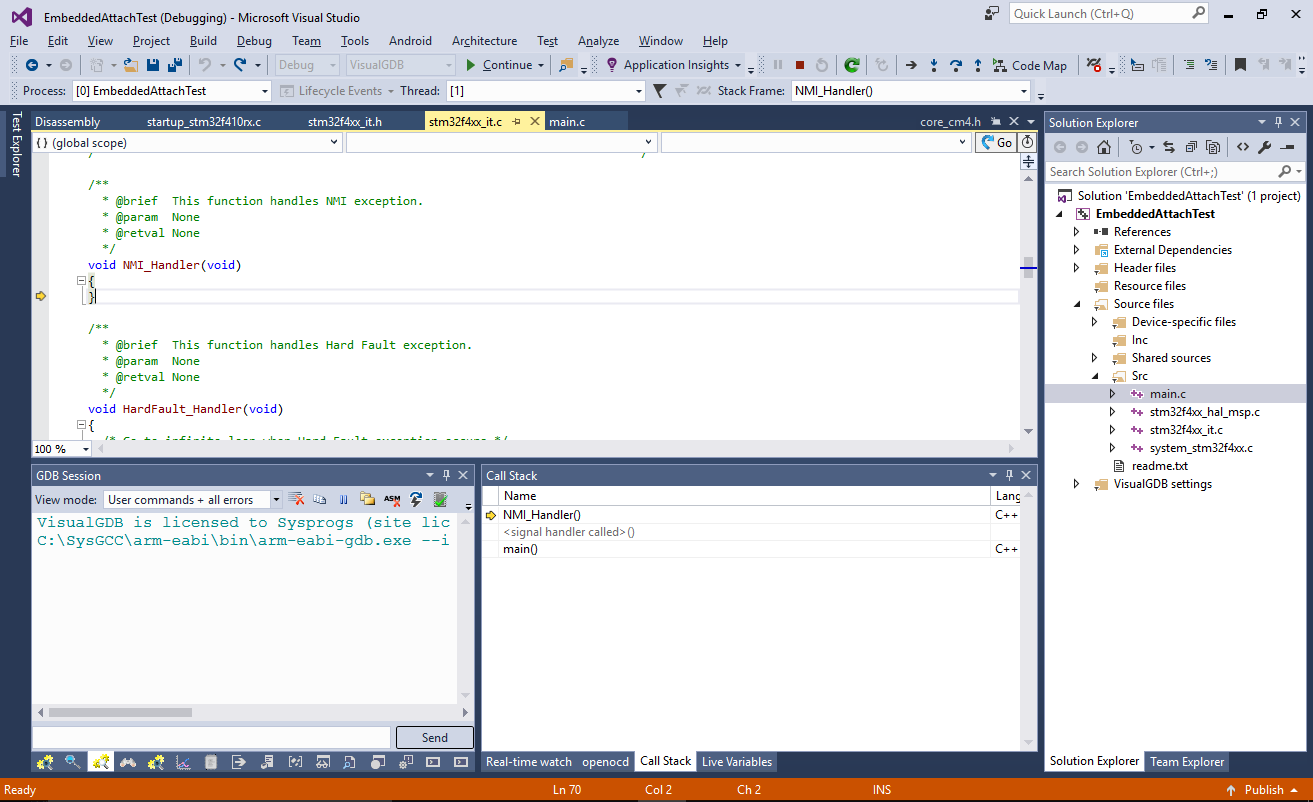This screenshot has width=1313, height=802.
Task: Click the View Code icon in Solution Explorer
Action: pyautogui.click(x=1242, y=147)
